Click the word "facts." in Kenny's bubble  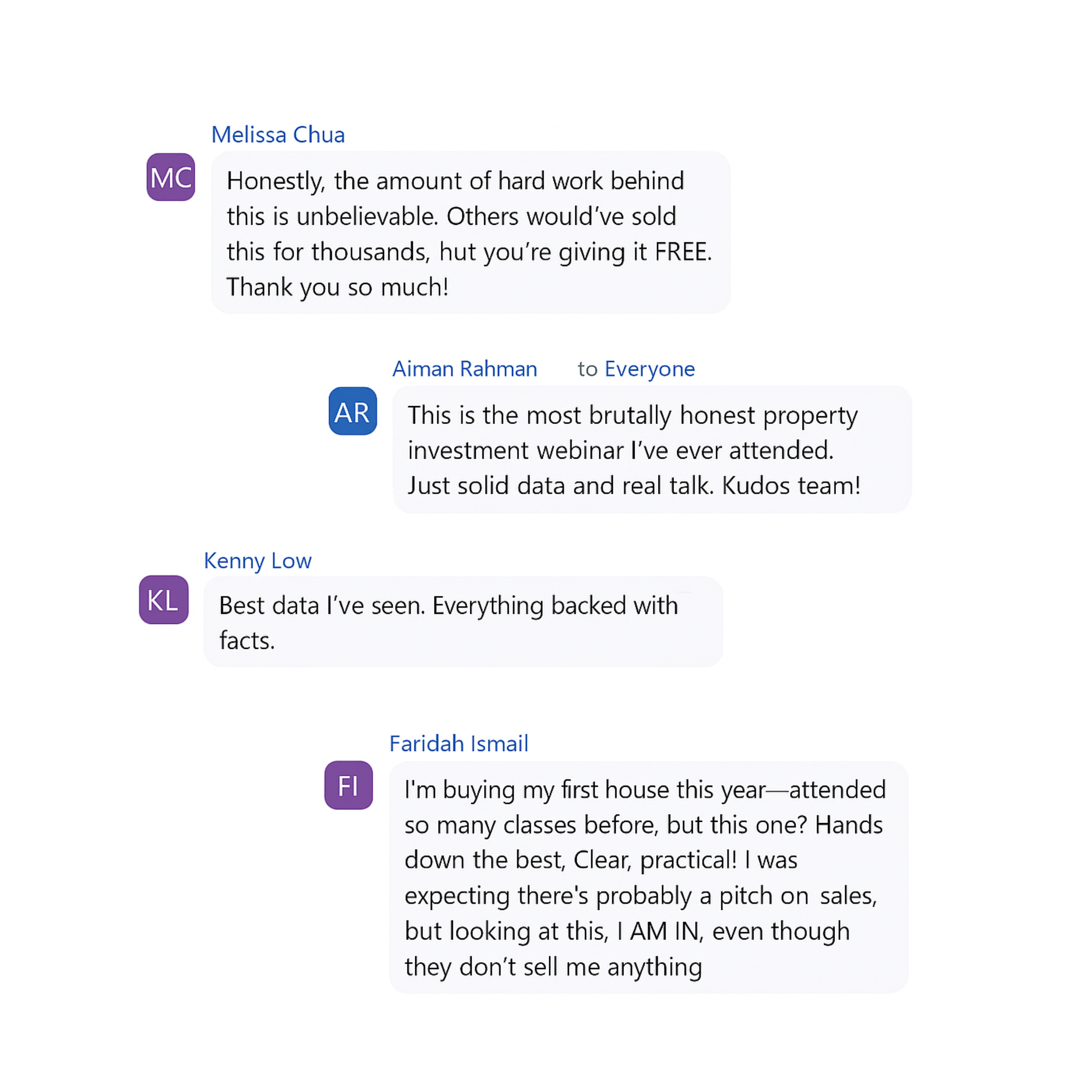(247, 641)
